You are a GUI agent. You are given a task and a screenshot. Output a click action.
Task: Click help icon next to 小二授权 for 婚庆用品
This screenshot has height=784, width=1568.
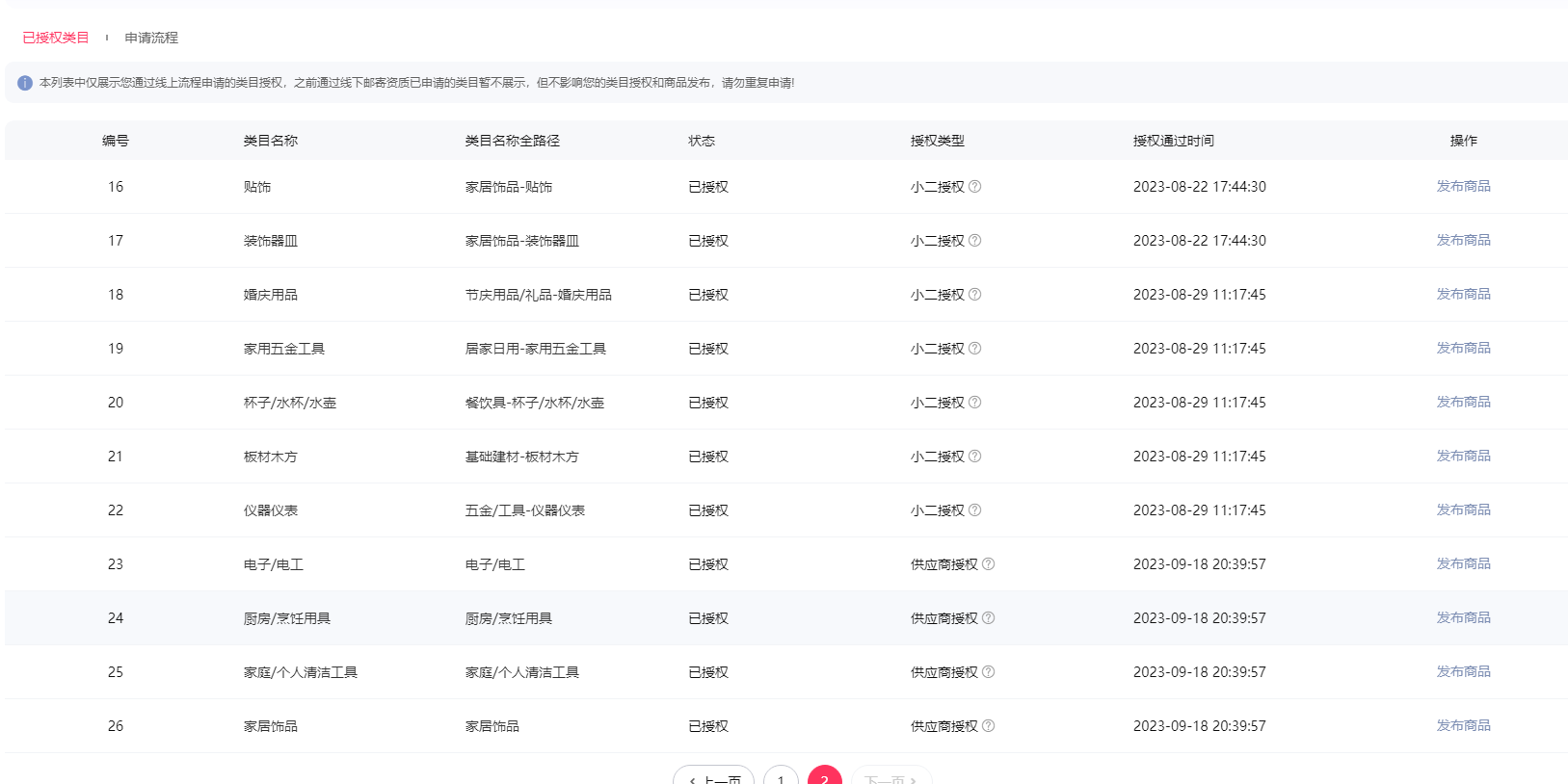coord(974,295)
